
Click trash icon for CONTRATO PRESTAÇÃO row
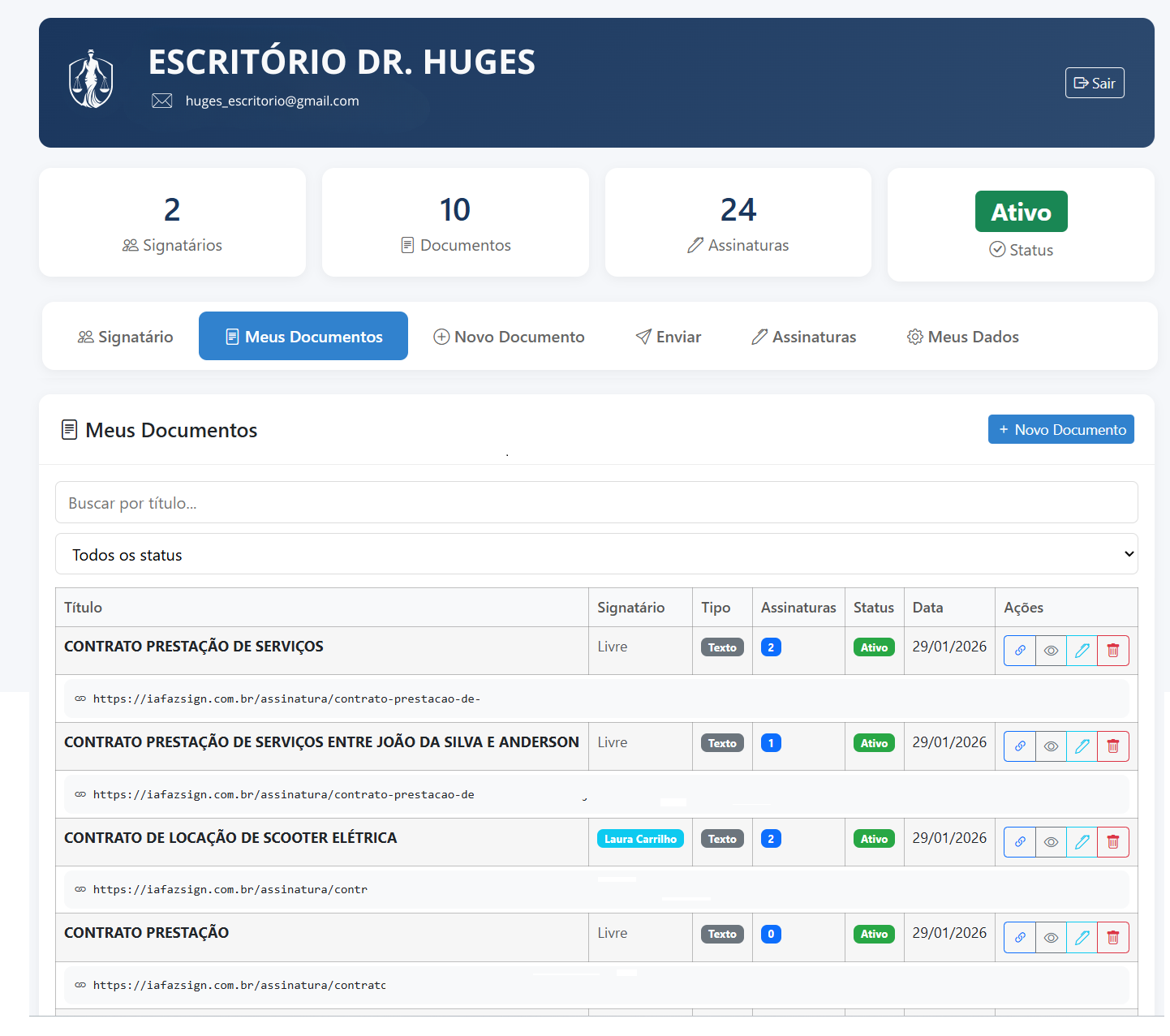(1112, 938)
